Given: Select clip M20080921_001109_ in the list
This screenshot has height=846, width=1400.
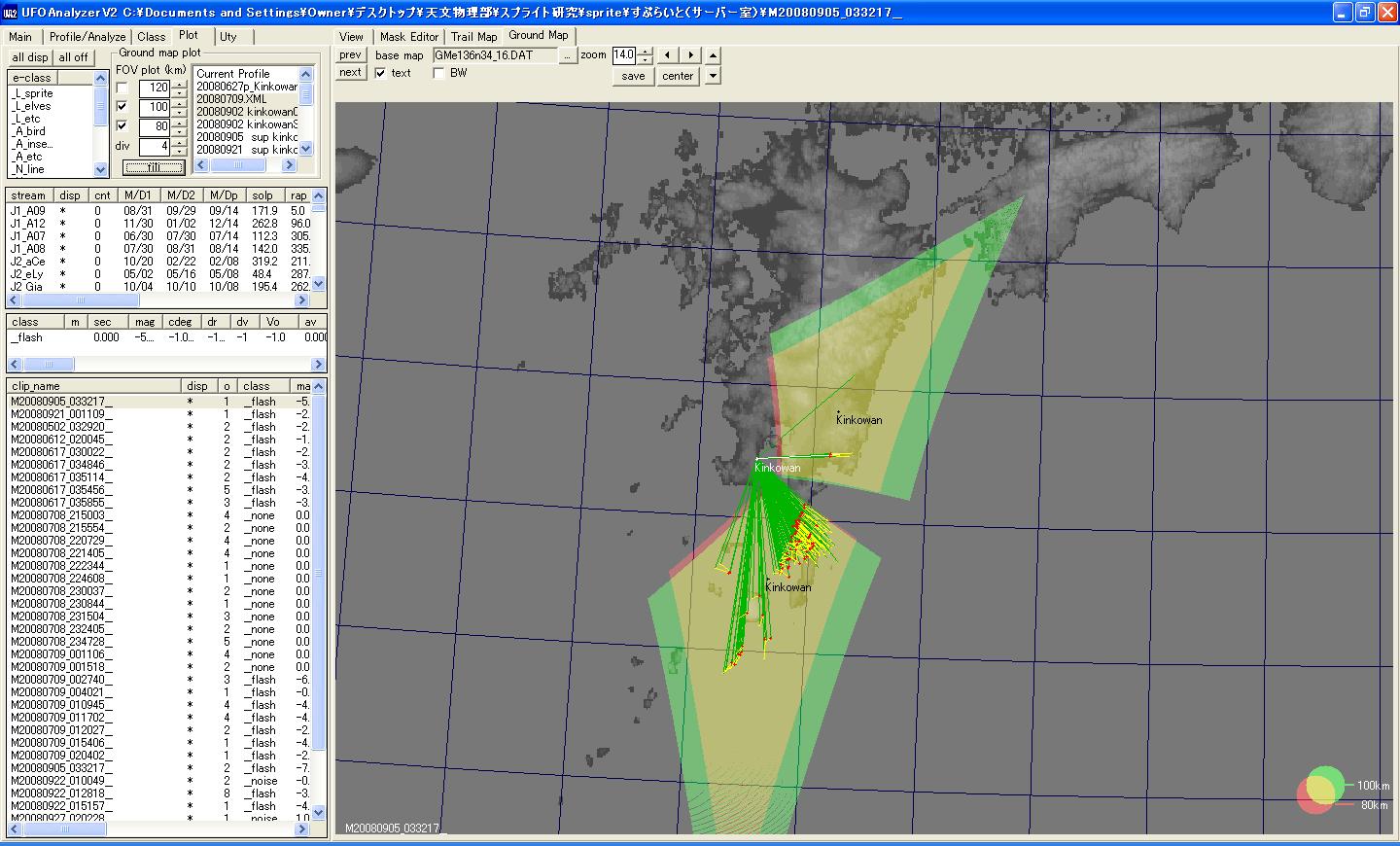Looking at the screenshot, I should click(61, 414).
